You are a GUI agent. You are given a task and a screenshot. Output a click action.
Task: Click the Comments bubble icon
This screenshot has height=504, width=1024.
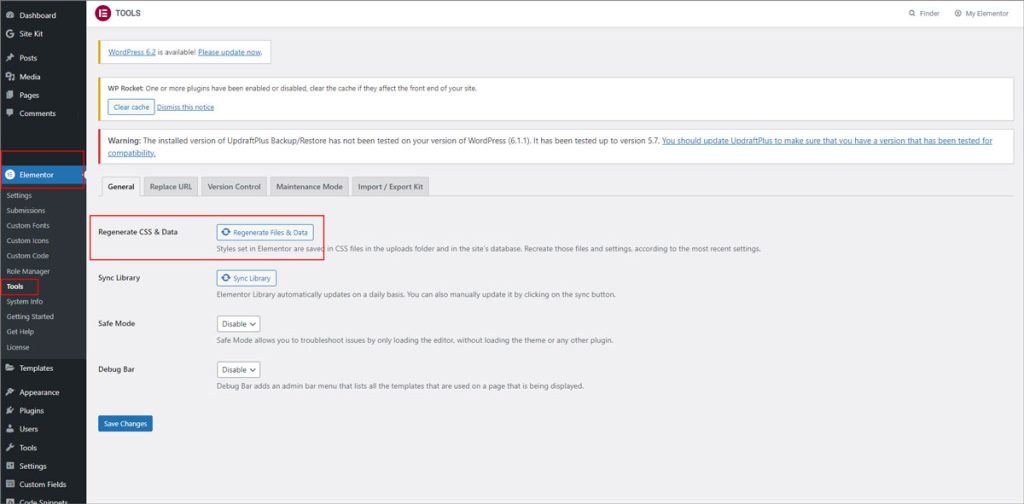point(9,113)
